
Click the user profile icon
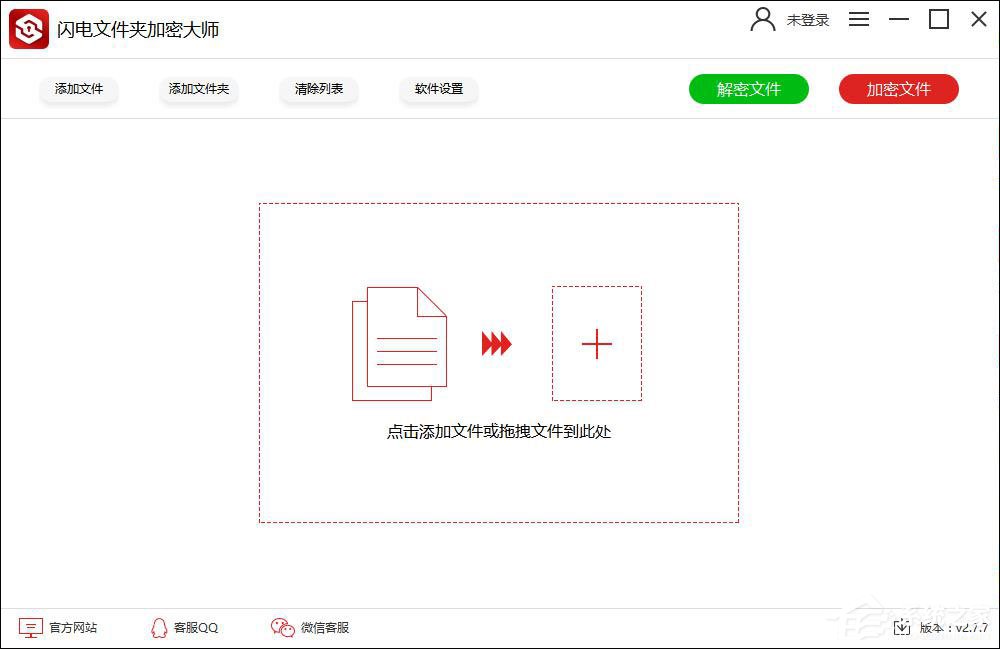click(x=763, y=19)
